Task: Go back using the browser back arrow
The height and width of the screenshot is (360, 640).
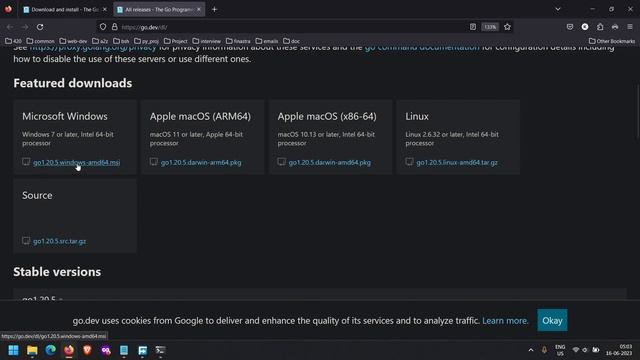Action: [10, 27]
